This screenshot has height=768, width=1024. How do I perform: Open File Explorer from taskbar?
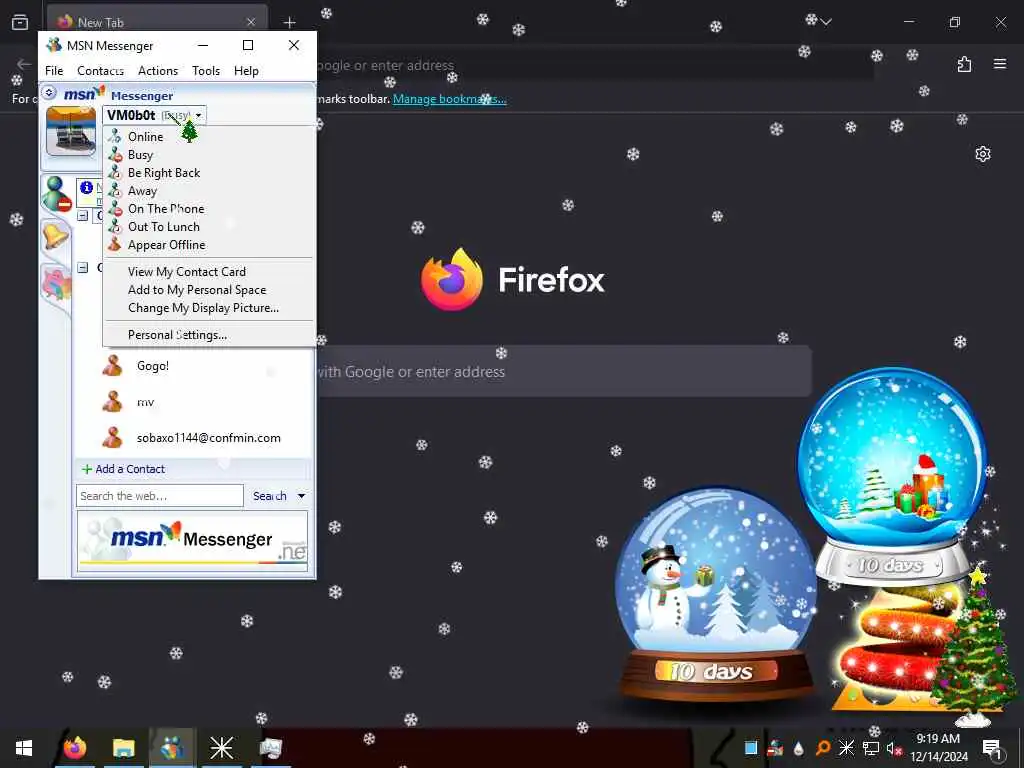123,748
